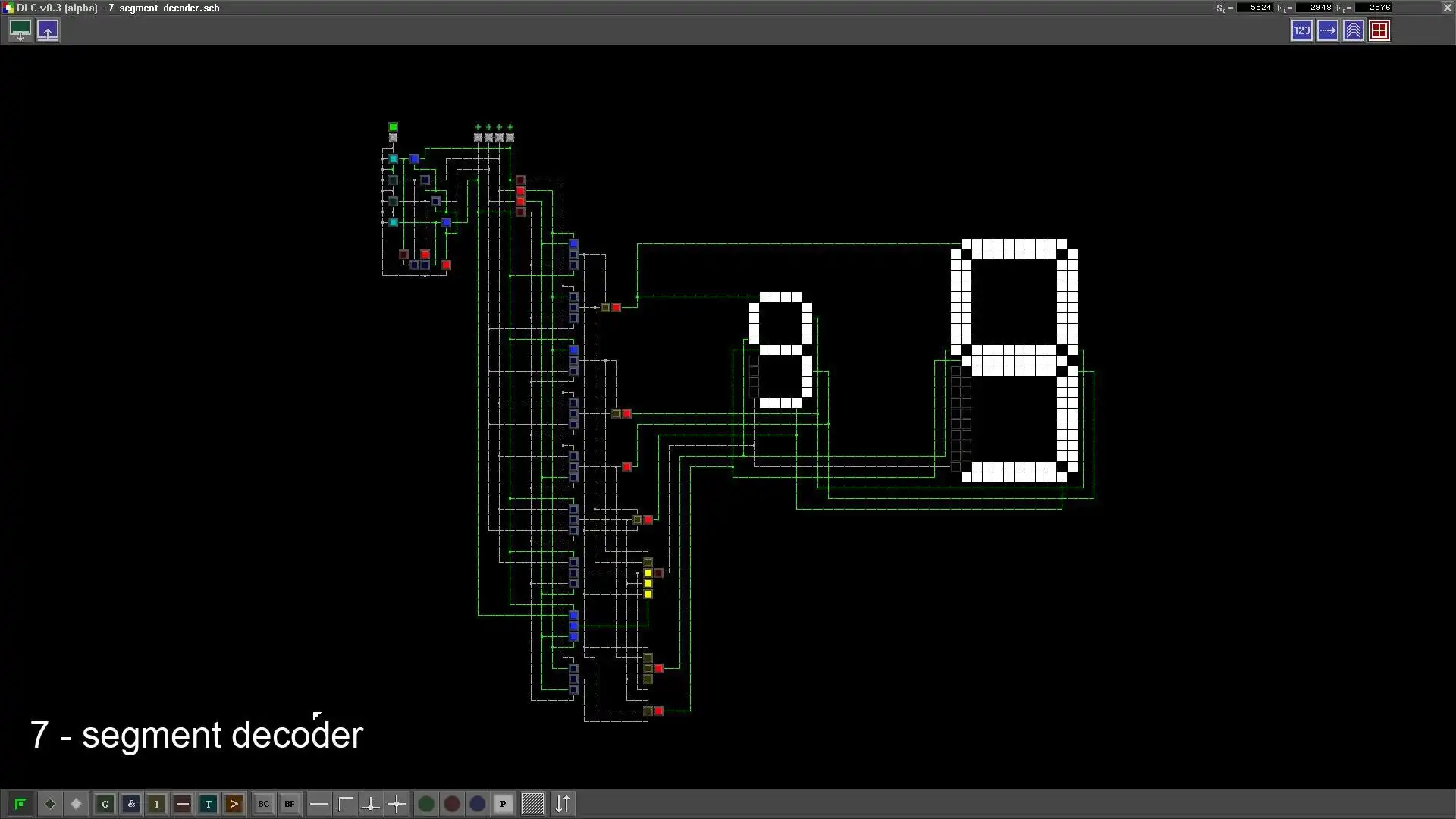Select the straight horizontal wire tool
1456x819 pixels.
[x=319, y=804]
